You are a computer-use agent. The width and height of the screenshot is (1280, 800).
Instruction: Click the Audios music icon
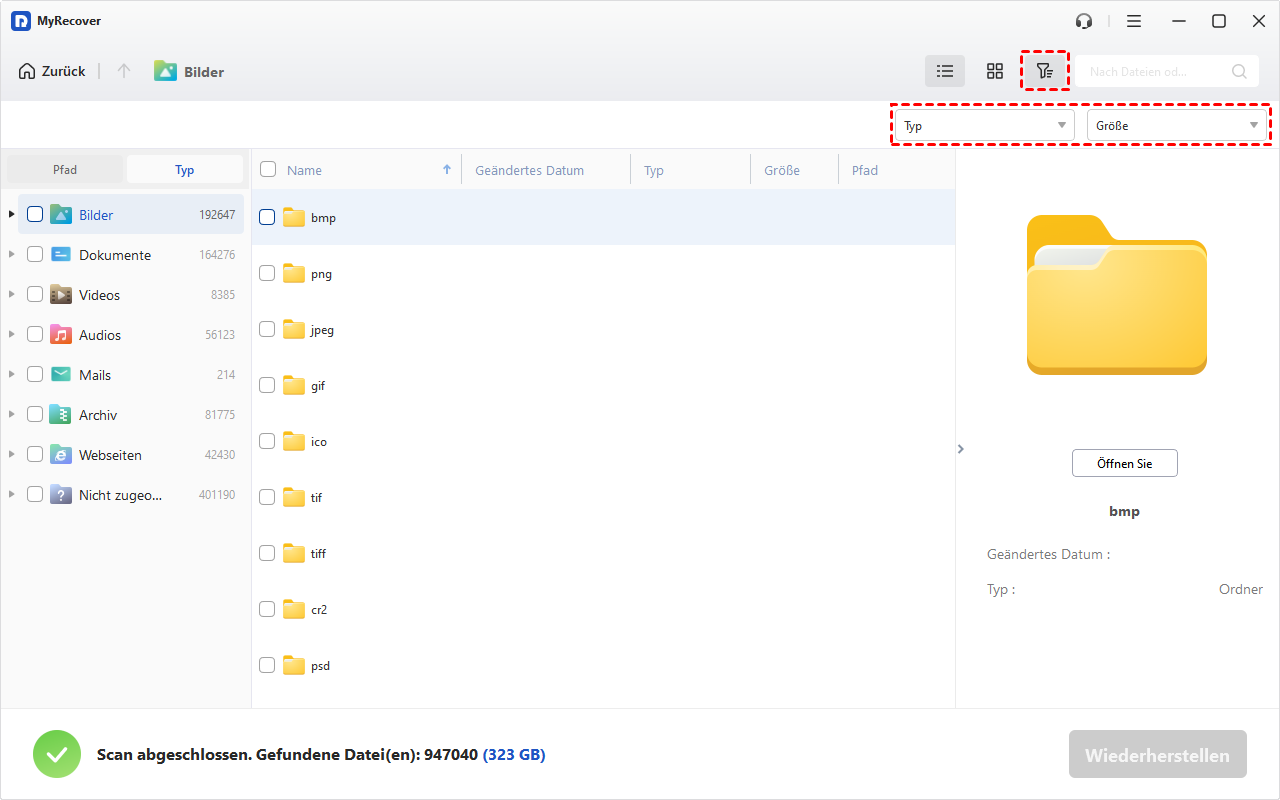(61, 335)
